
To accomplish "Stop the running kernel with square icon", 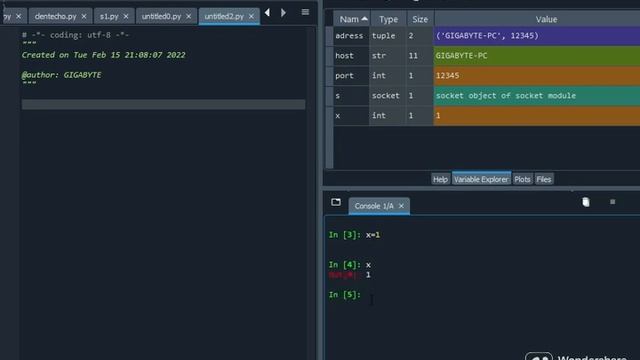I will click(613, 202).
